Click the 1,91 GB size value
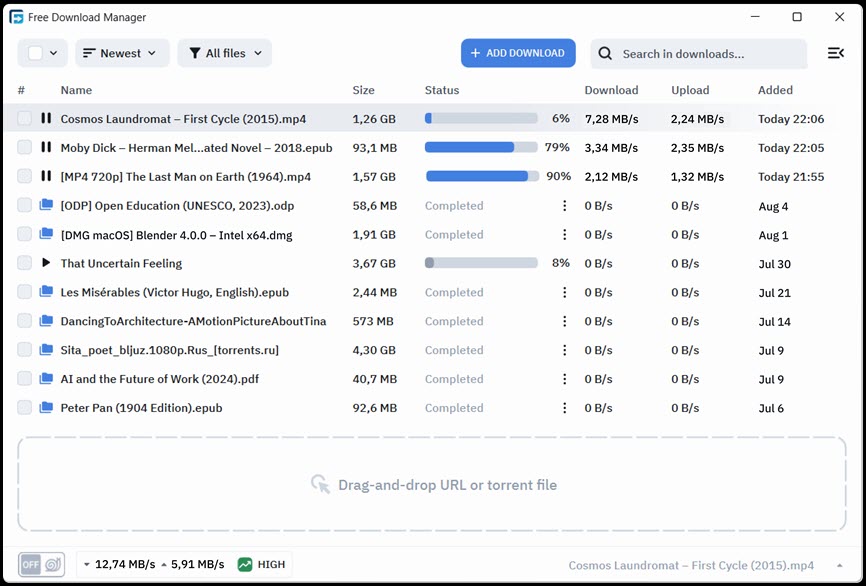Screen dimensions: 866x586 click(x=374, y=235)
